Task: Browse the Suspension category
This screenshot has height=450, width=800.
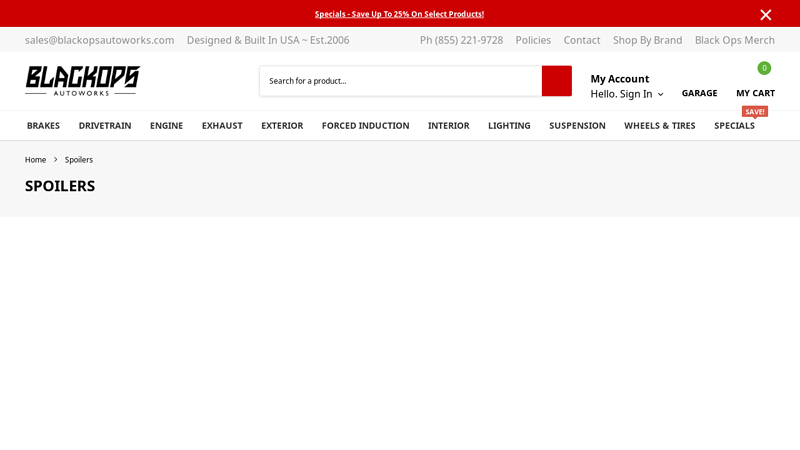Action: pyautogui.click(x=577, y=126)
